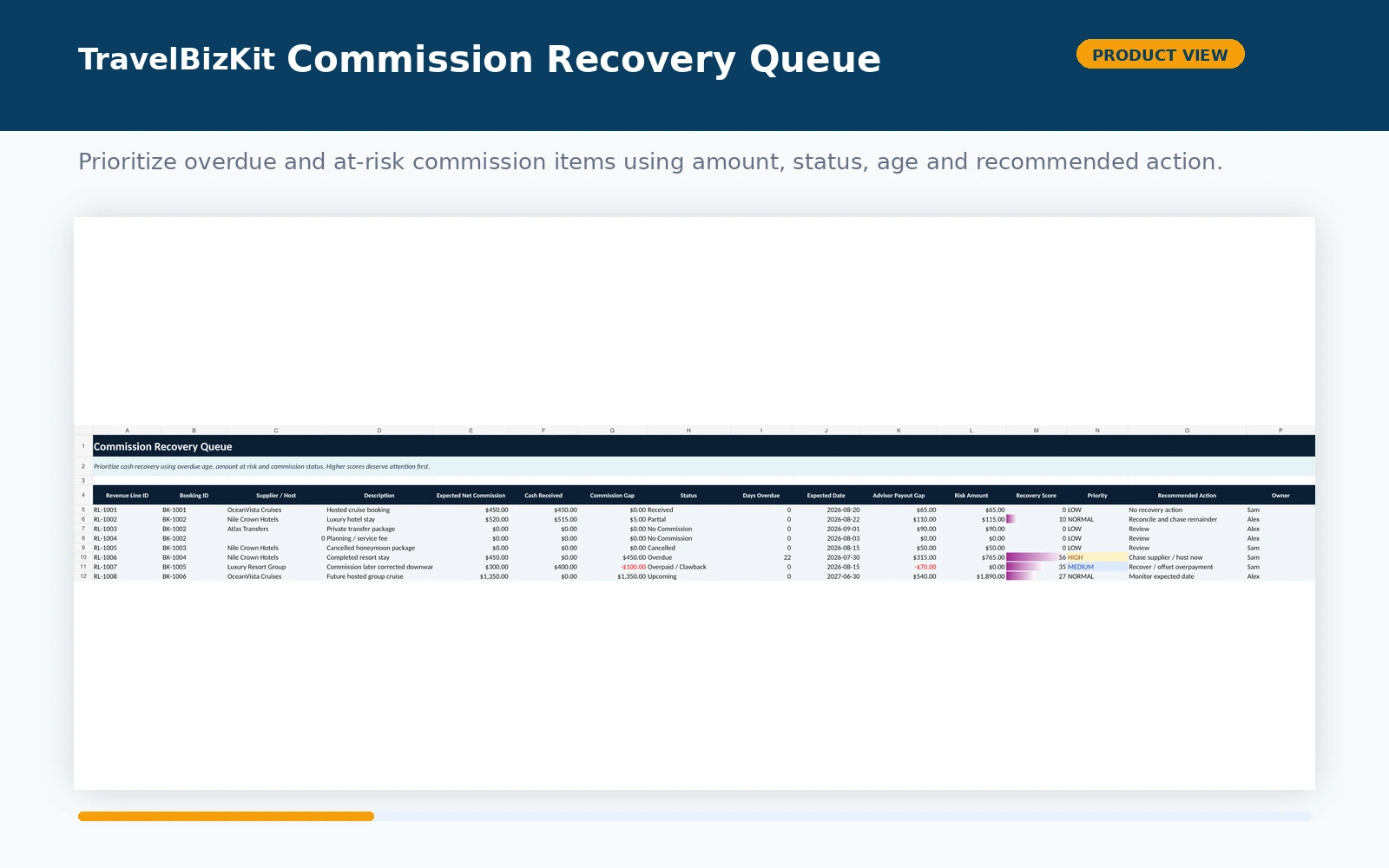Click the 2027-06-30 expected date cell
Viewport: 1389px width, 868px height.
pyautogui.click(x=826, y=576)
